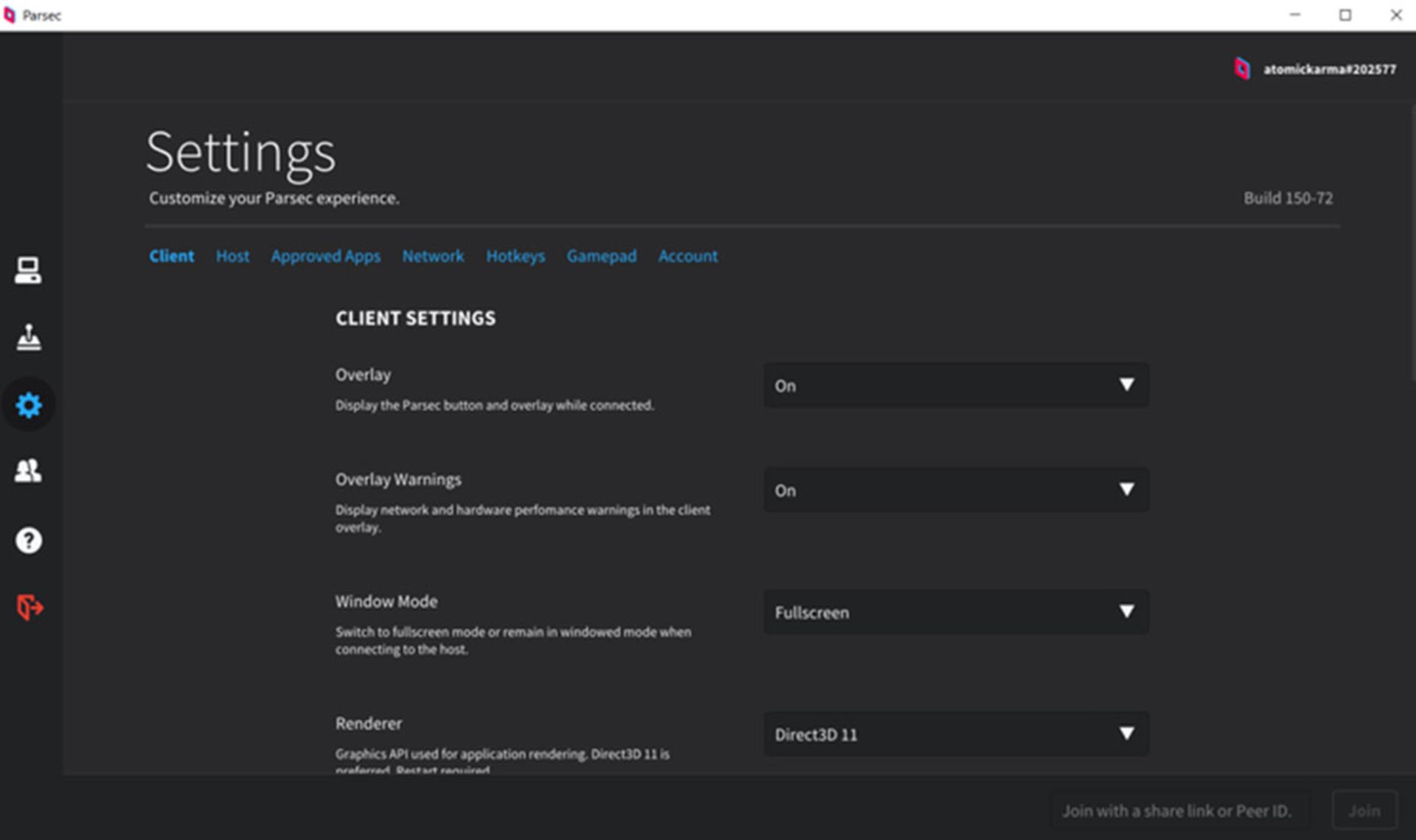The image size is (1416, 840).
Task: Click the share link or Peer ID field
Action: [1177, 811]
